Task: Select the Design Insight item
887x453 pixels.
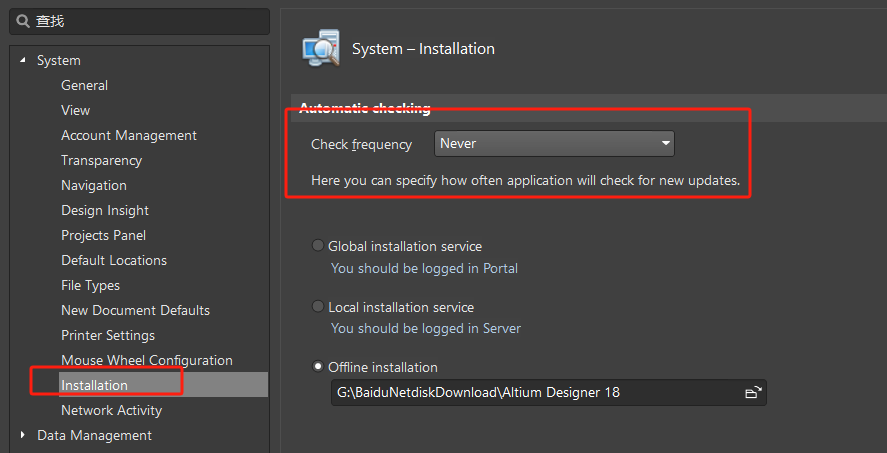Action: point(104,211)
